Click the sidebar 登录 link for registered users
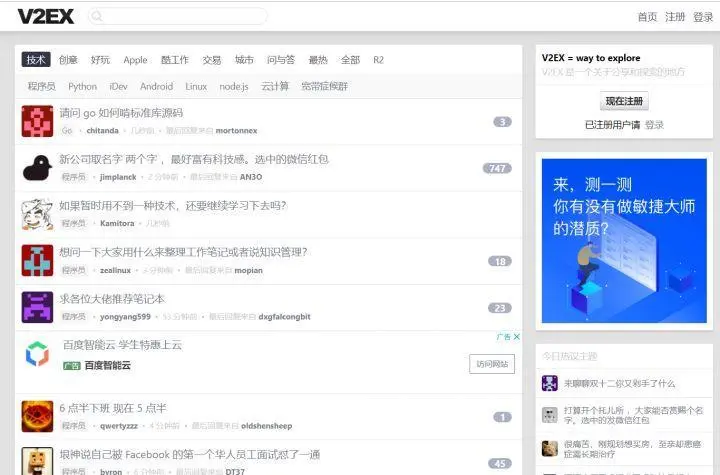The width and height of the screenshot is (720, 475). (x=654, y=125)
